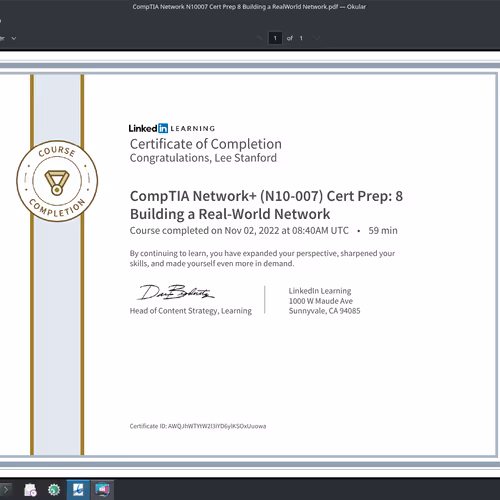Click the 'Certificate of Completion' heading
Viewport: 500px width, 500px height.
206,144
